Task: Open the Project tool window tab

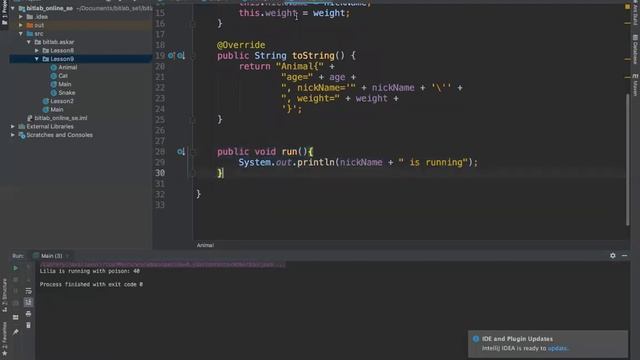Action: coord(4,12)
